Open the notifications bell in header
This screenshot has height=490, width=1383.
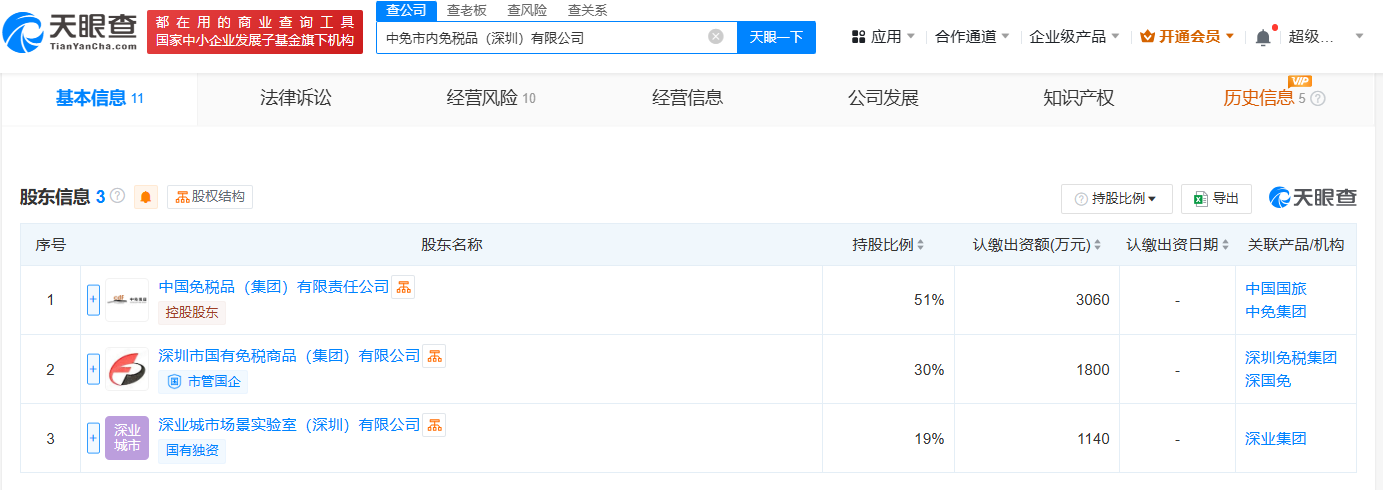pyautogui.click(x=1263, y=37)
